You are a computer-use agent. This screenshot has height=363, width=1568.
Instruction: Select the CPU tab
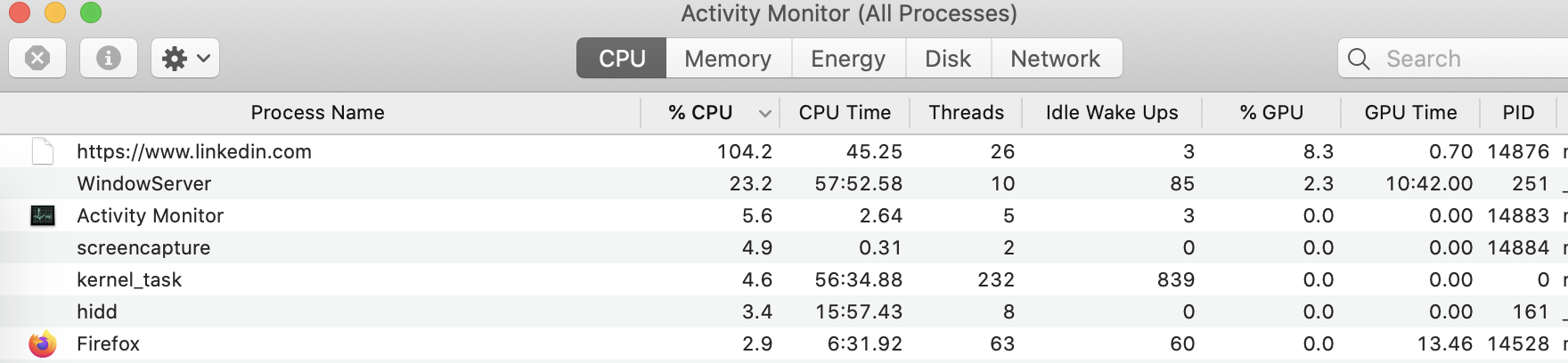[622, 59]
